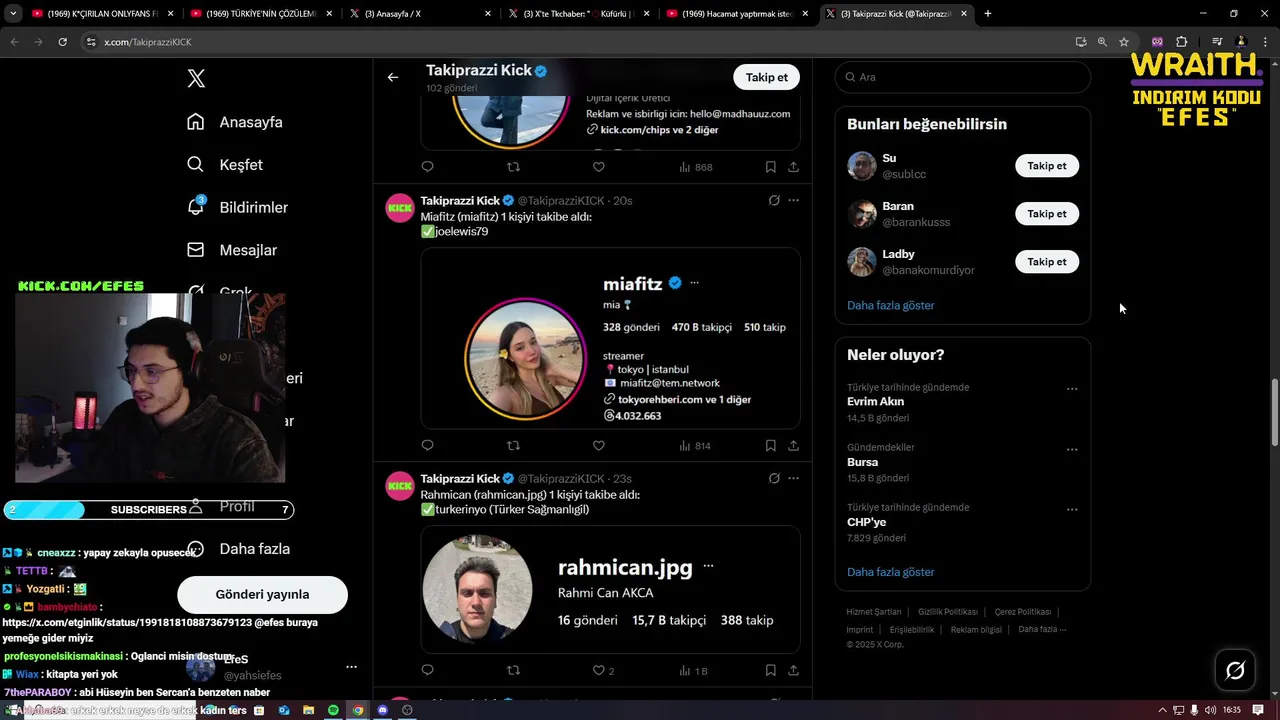Image resolution: width=1280 pixels, height=720 pixels.
Task: Open Gizlilik Politikası footer link
Action: (x=948, y=612)
